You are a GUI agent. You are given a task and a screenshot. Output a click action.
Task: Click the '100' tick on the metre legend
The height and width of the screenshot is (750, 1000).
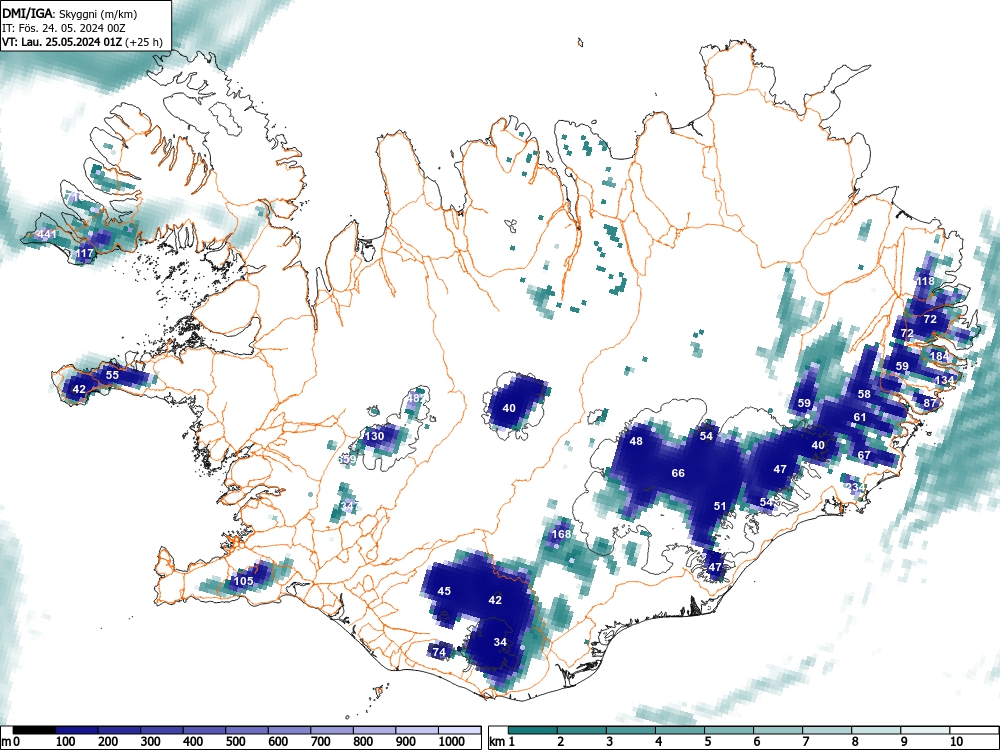(66, 742)
